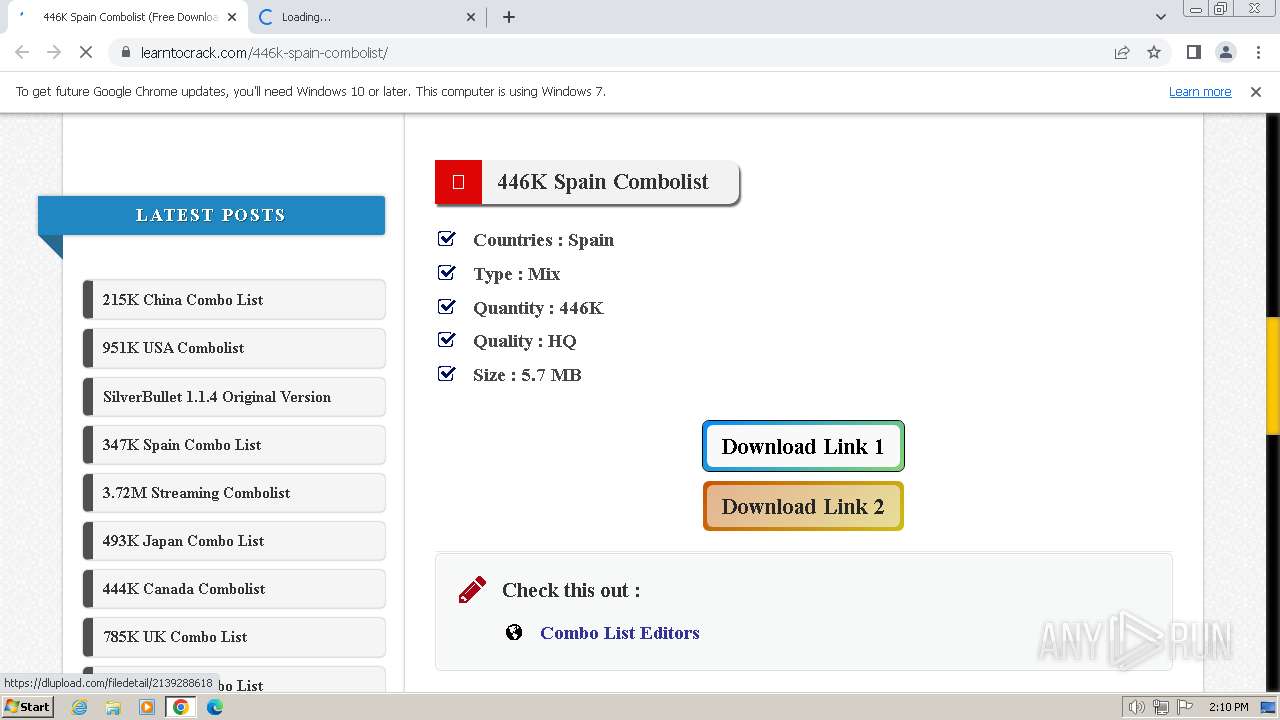
Task: Switch to the Loading tab
Action: coord(368,17)
